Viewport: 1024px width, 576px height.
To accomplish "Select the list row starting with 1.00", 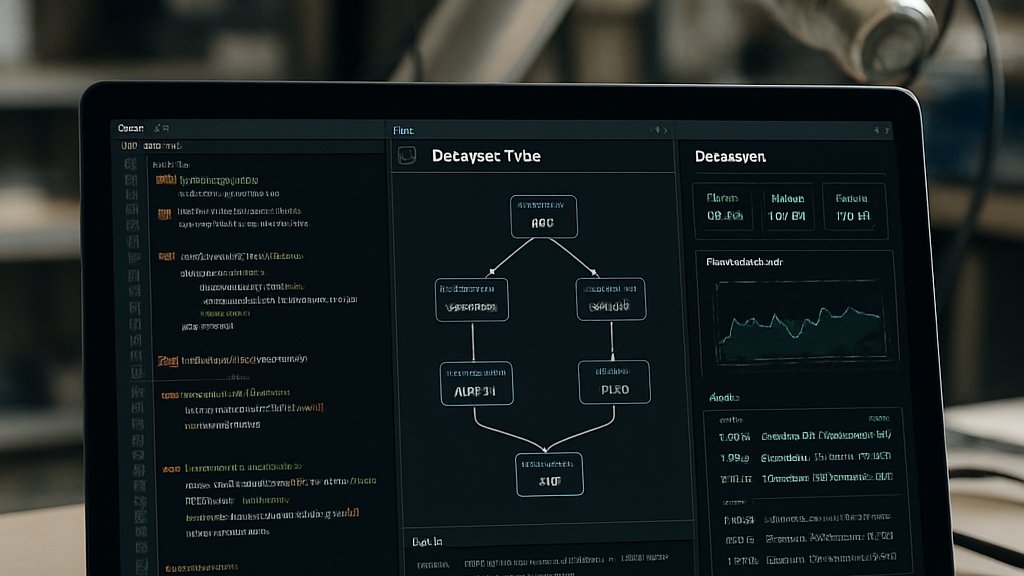I will 805,436.
